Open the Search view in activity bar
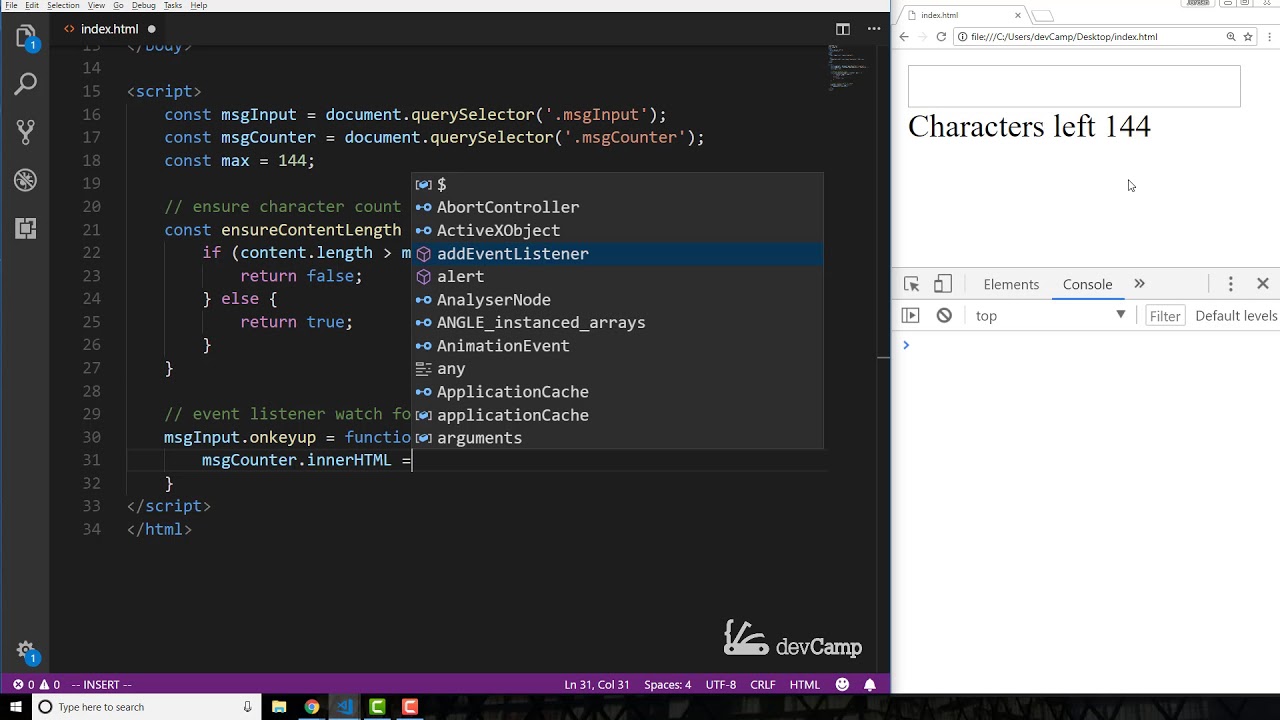Screen dimensions: 1280x720 (26, 84)
